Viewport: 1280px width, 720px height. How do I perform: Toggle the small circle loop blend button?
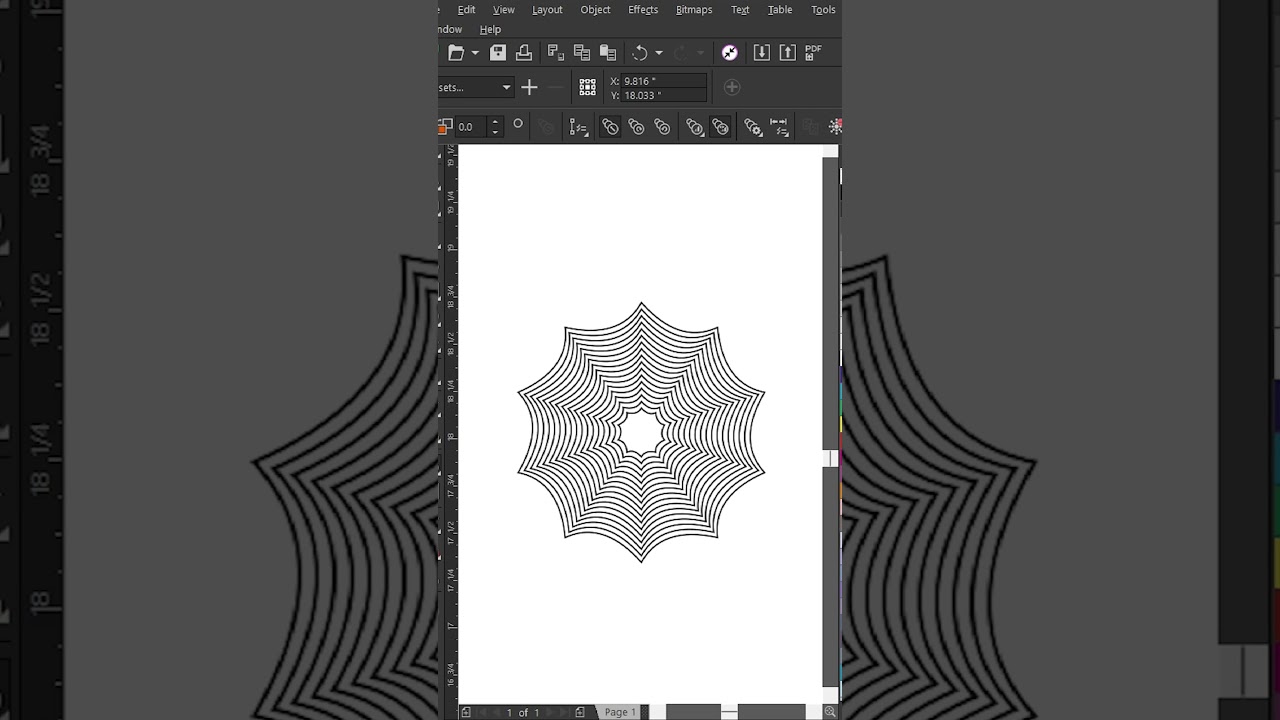518,124
